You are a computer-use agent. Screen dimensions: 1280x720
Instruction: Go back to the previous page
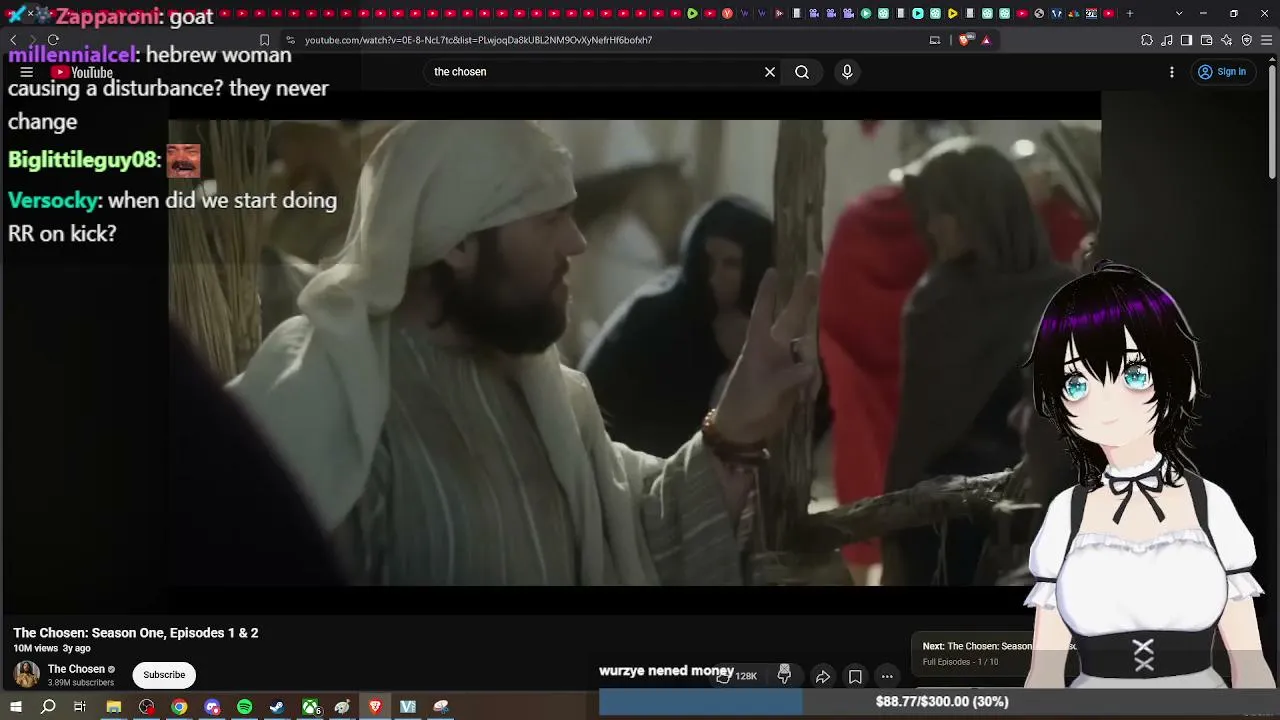13,40
